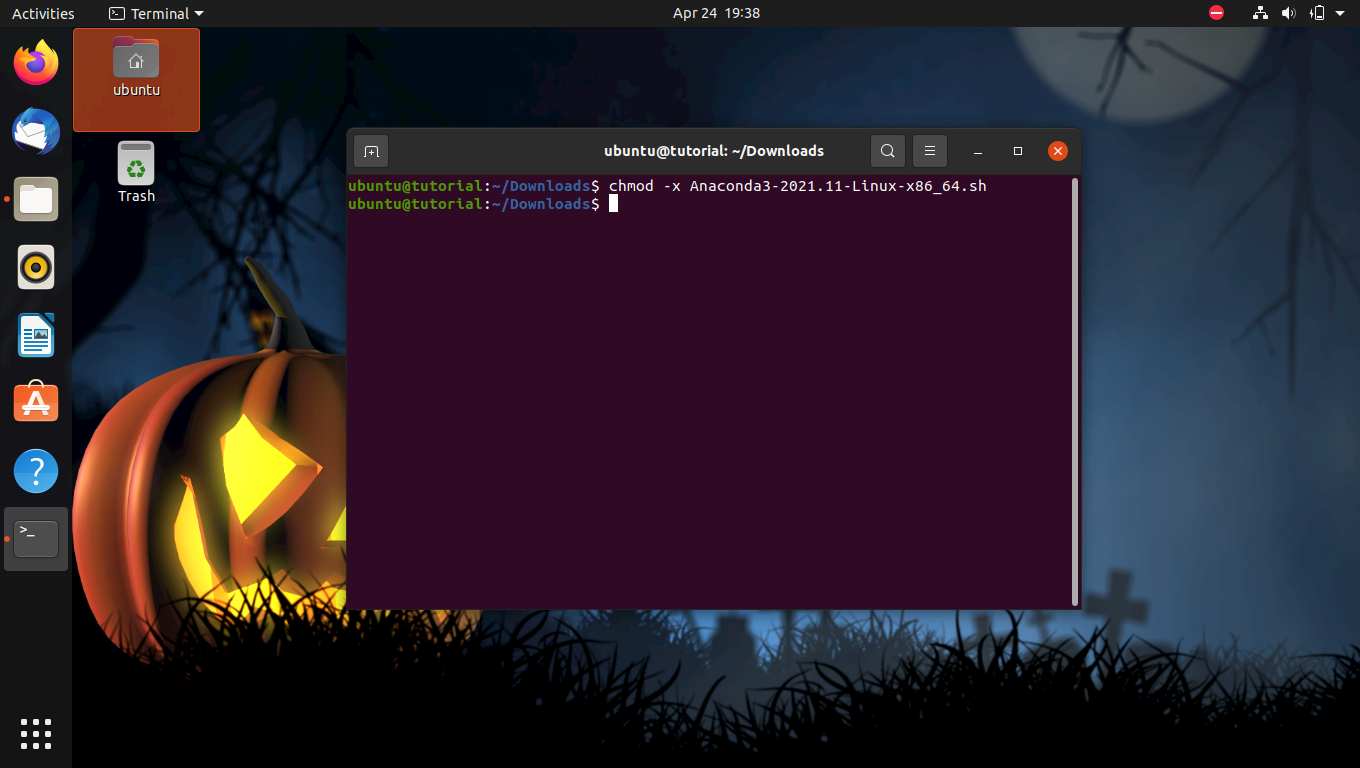
Task: Open a new terminal tab
Action: [370, 151]
